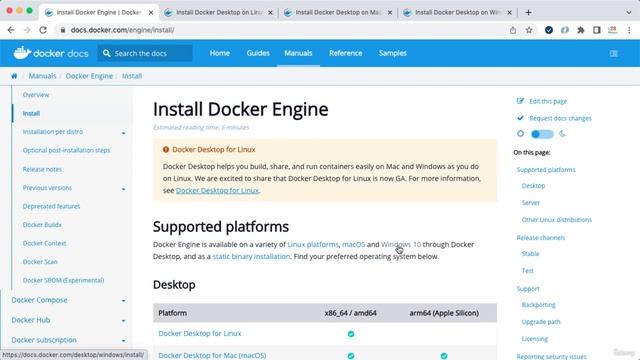Switch to the Install Docker Desktop on Mac tab
The height and width of the screenshot is (360, 640).
(x=338, y=13)
